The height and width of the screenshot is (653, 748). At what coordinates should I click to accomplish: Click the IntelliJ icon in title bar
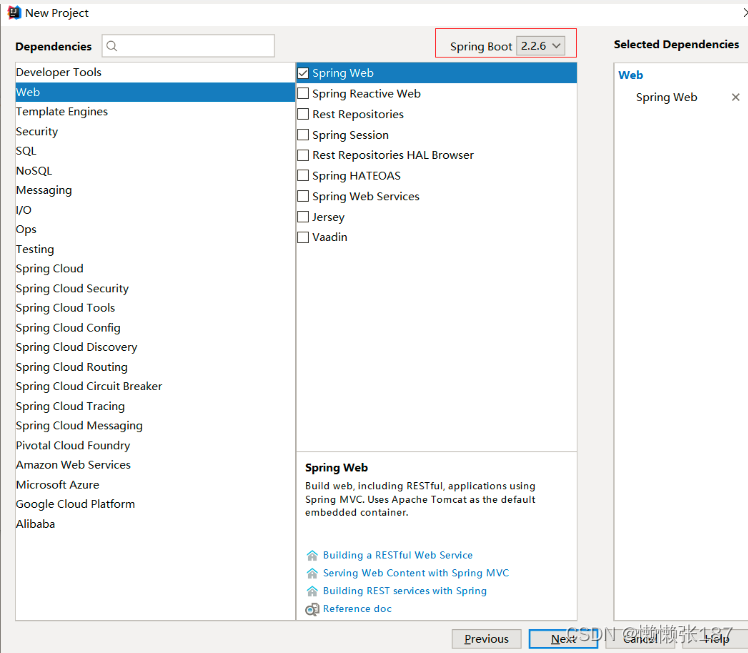click(14, 13)
